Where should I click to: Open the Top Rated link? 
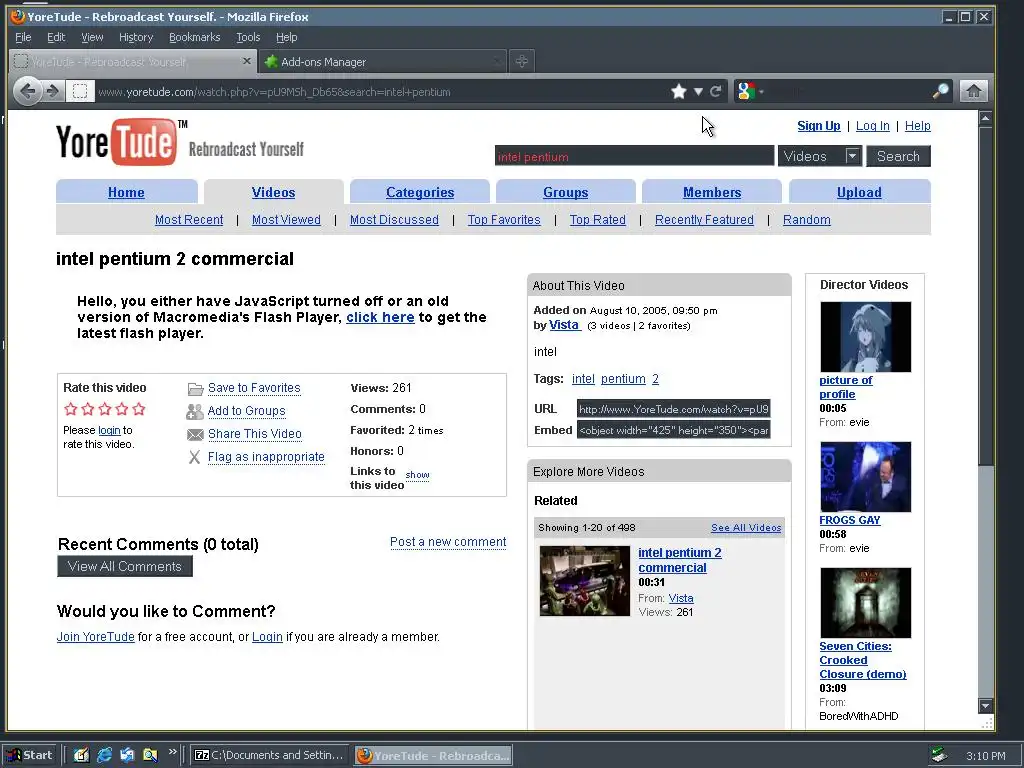(x=598, y=219)
